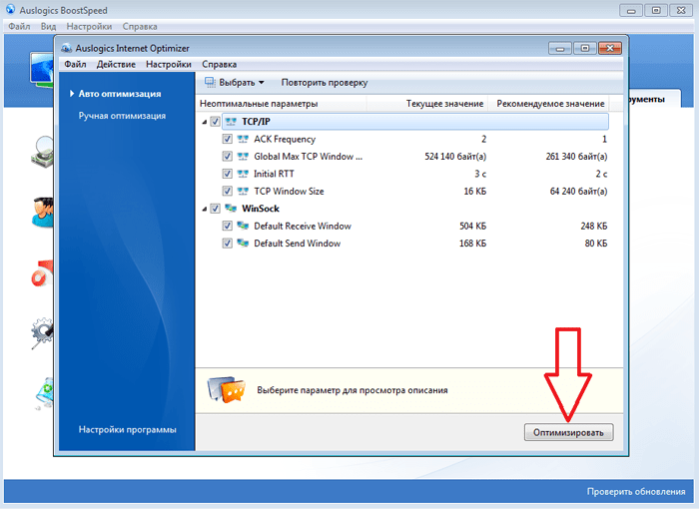Open Настройки программы link
The image size is (699, 509).
point(127,430)
